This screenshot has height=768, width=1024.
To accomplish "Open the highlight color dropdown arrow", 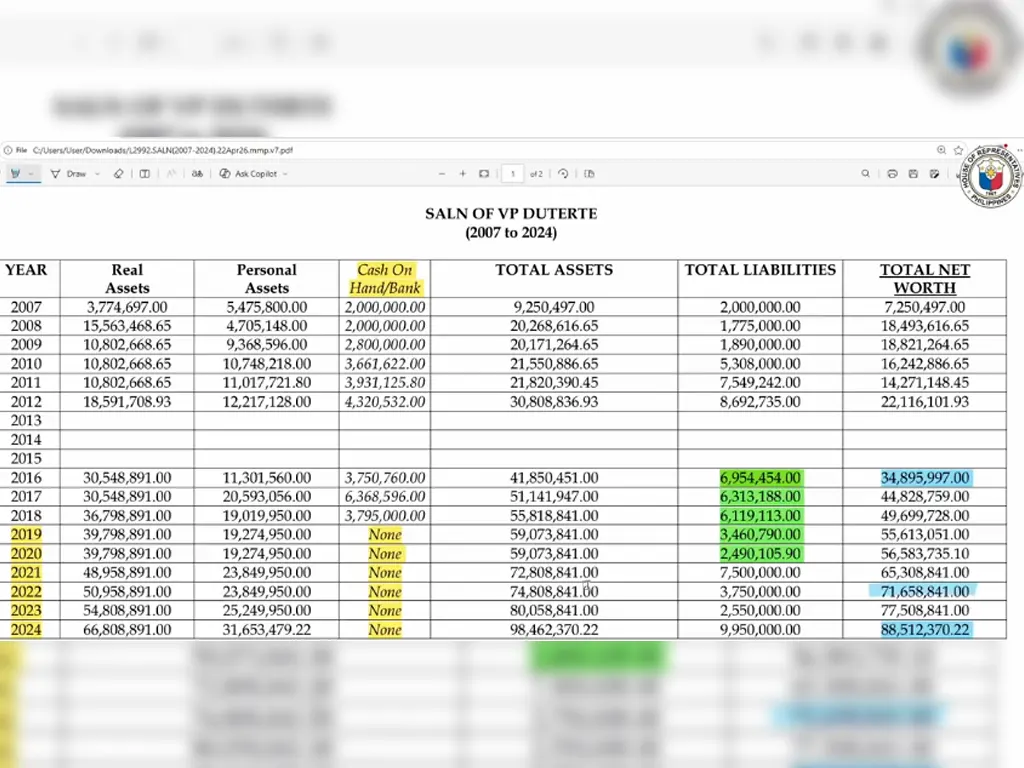I will 31,174.
